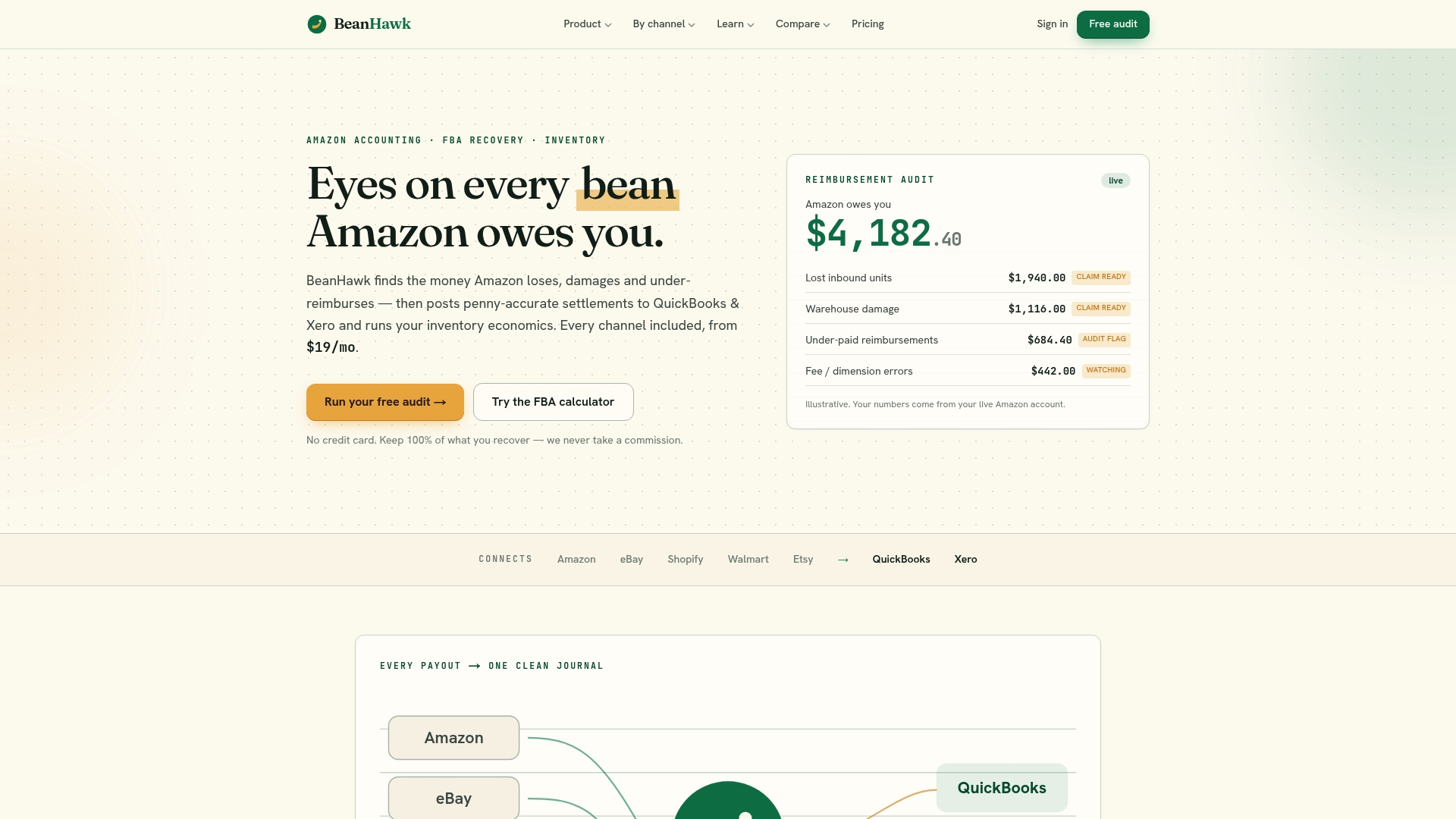Screen dimensions: 1456x819
Task: Click the $442.00 amount
Action: [x=1053, y=372]
